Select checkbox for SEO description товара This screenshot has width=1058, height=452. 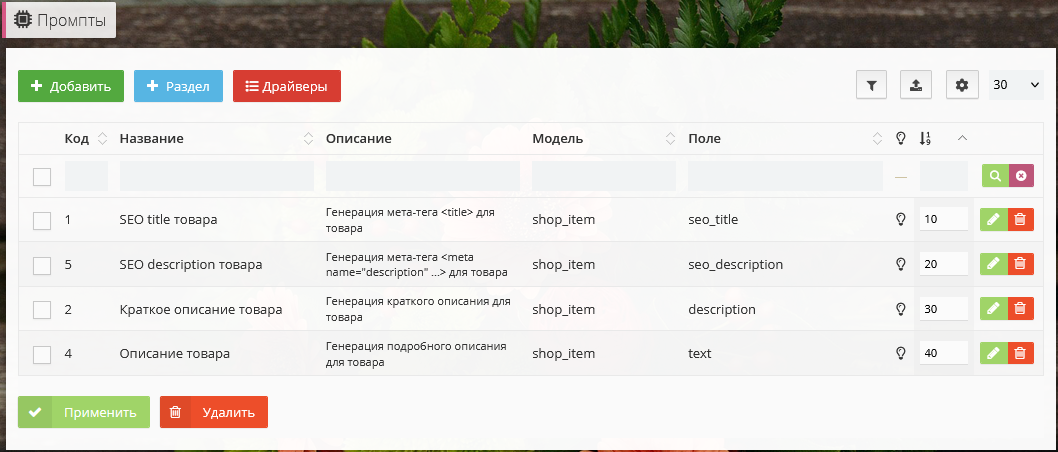pyautogui.click(x=42, y=265)
